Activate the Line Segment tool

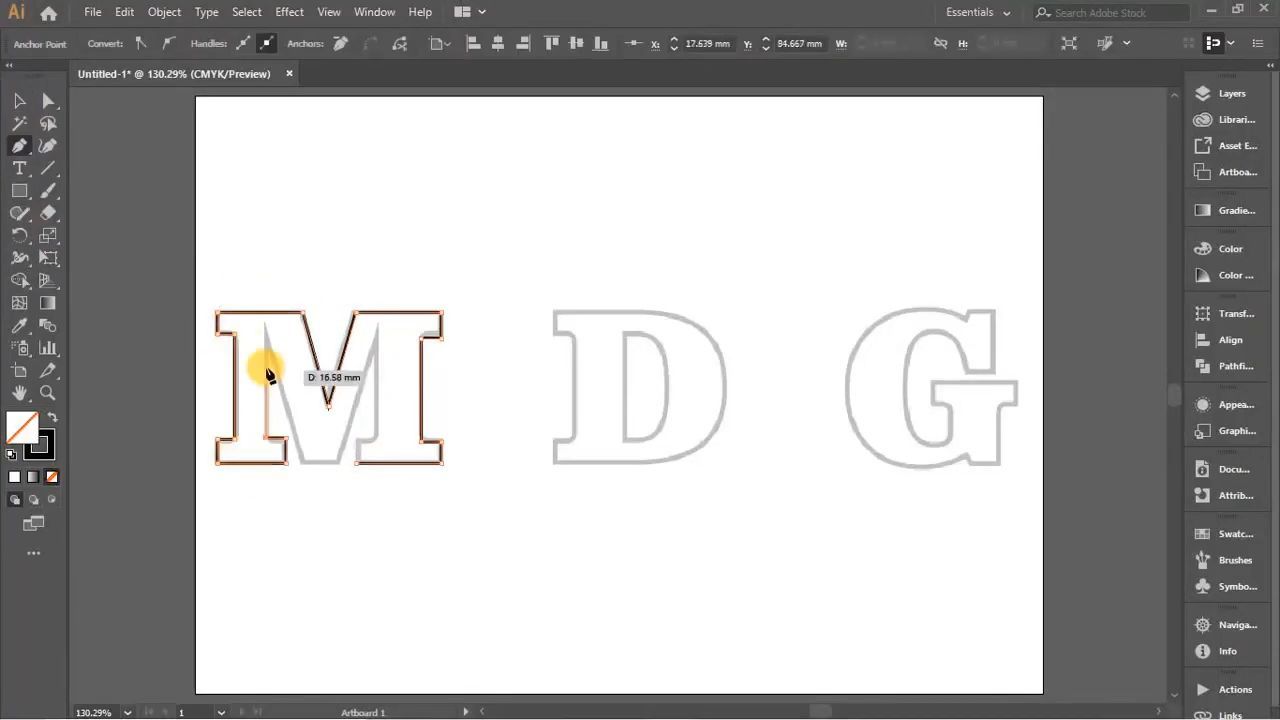click(48, 168)
